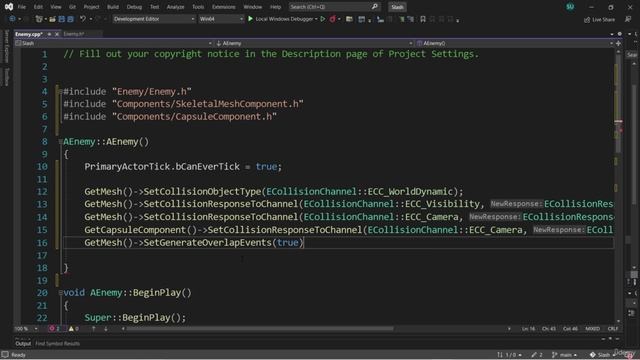Image resolution: width=640 pixels, height=360 pixels.
Task: Open the Debug menu
Action: [x=134, y=7]
